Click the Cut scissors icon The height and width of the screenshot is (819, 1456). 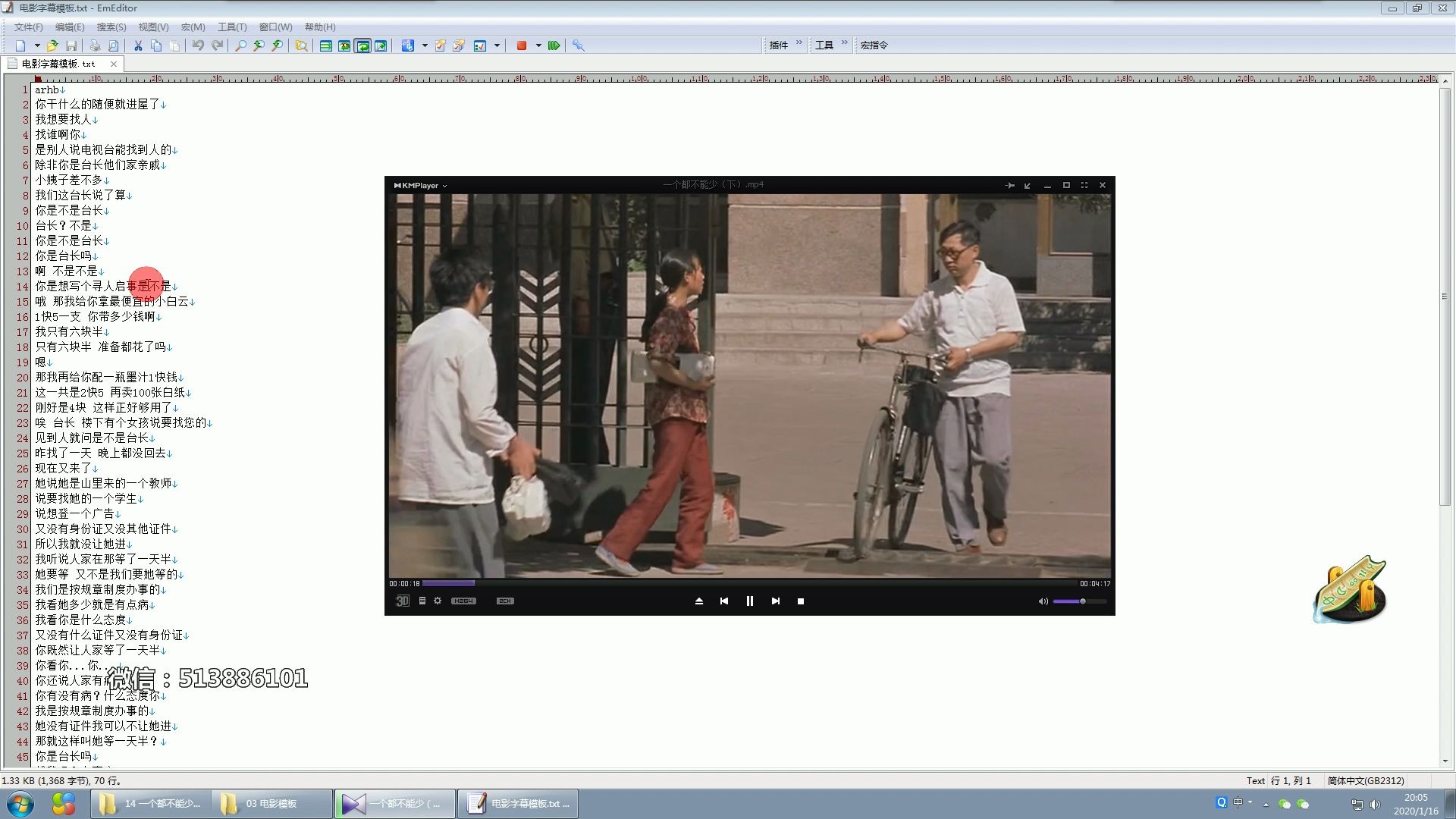138,45
